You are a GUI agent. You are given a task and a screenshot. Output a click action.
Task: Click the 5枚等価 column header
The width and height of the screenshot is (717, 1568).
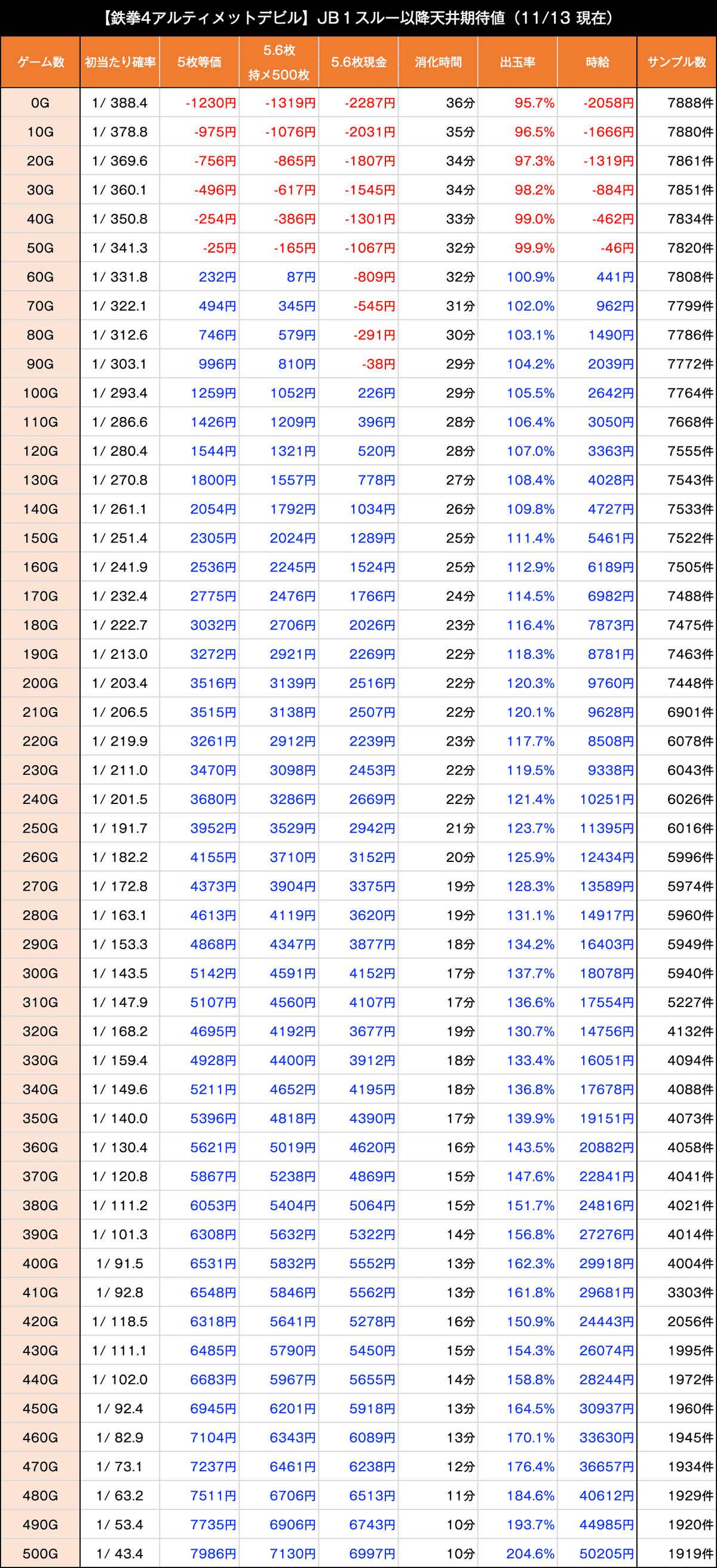point(200,62)
